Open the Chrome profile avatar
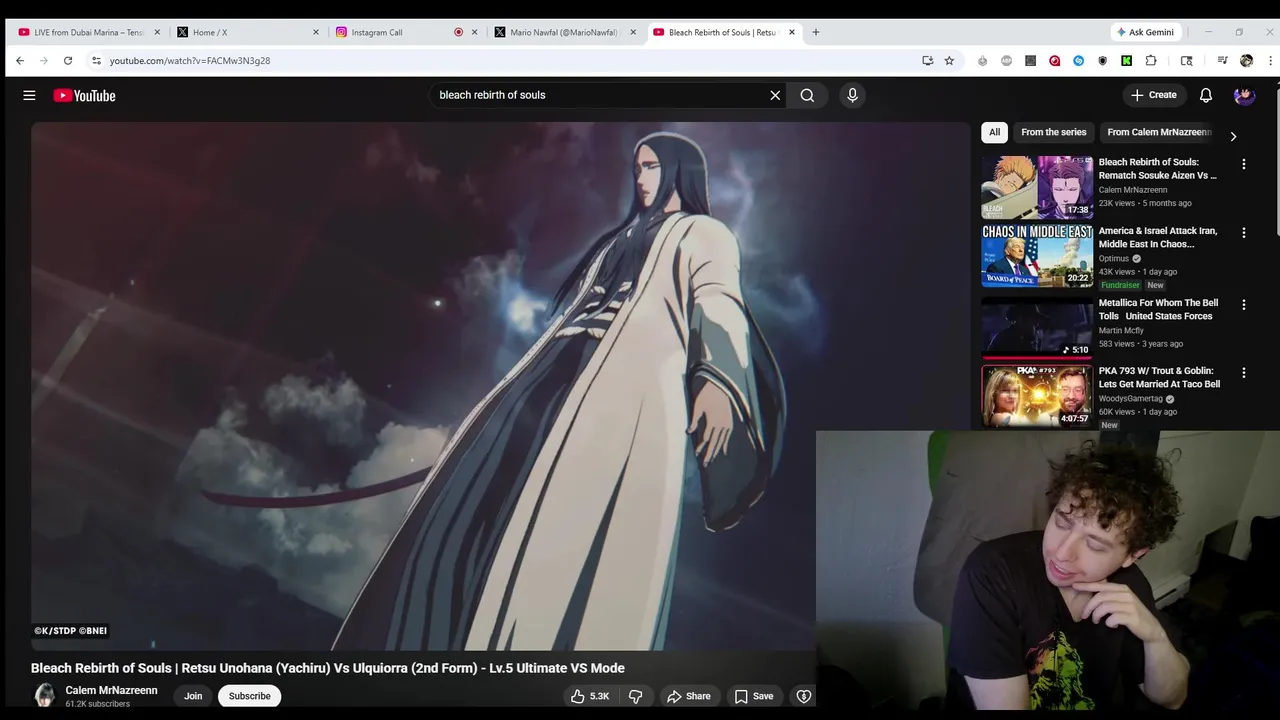This screenshot has width=1280, height=720. pos(1246,60)
